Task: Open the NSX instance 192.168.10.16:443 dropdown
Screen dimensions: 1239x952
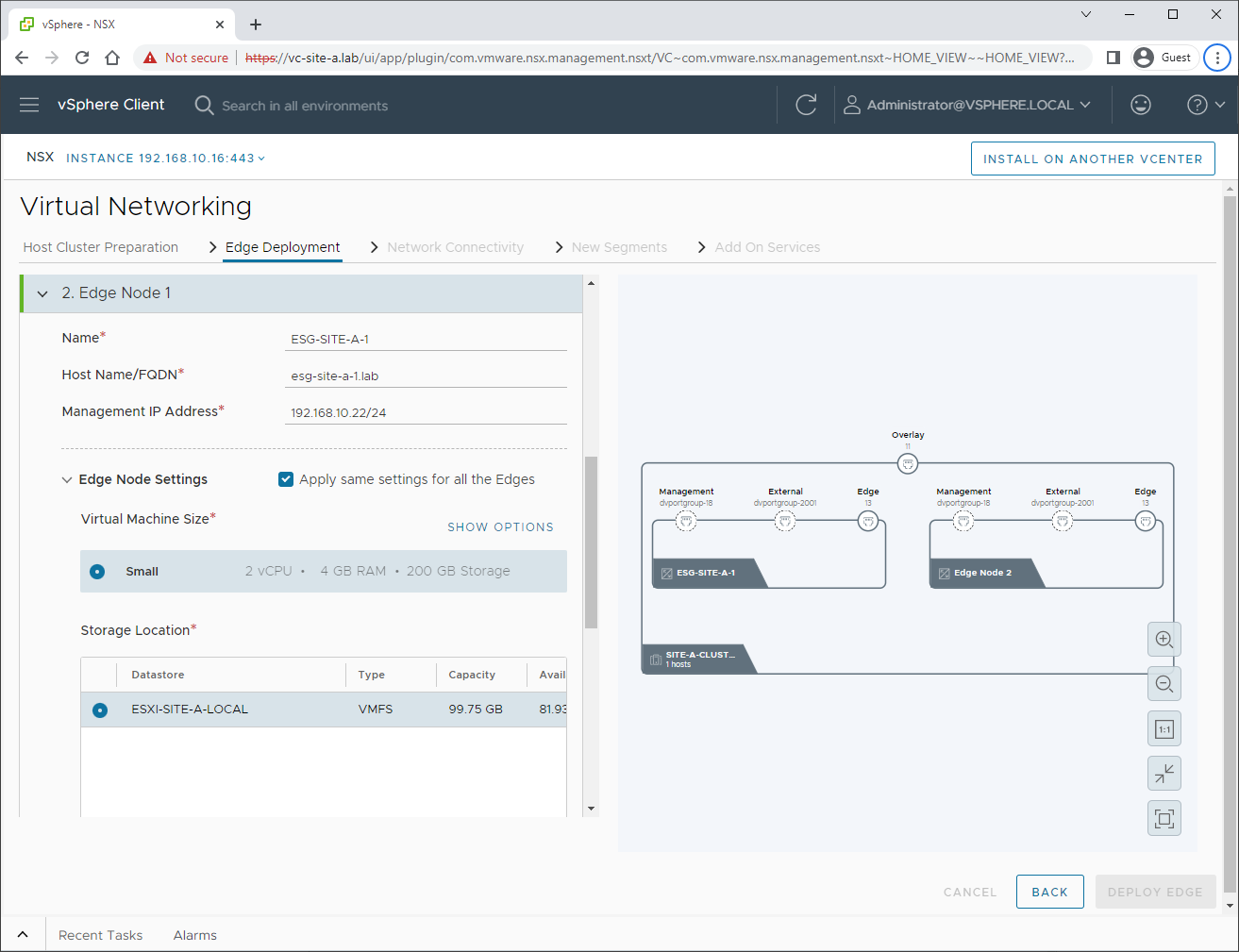Action: [165, 158]
